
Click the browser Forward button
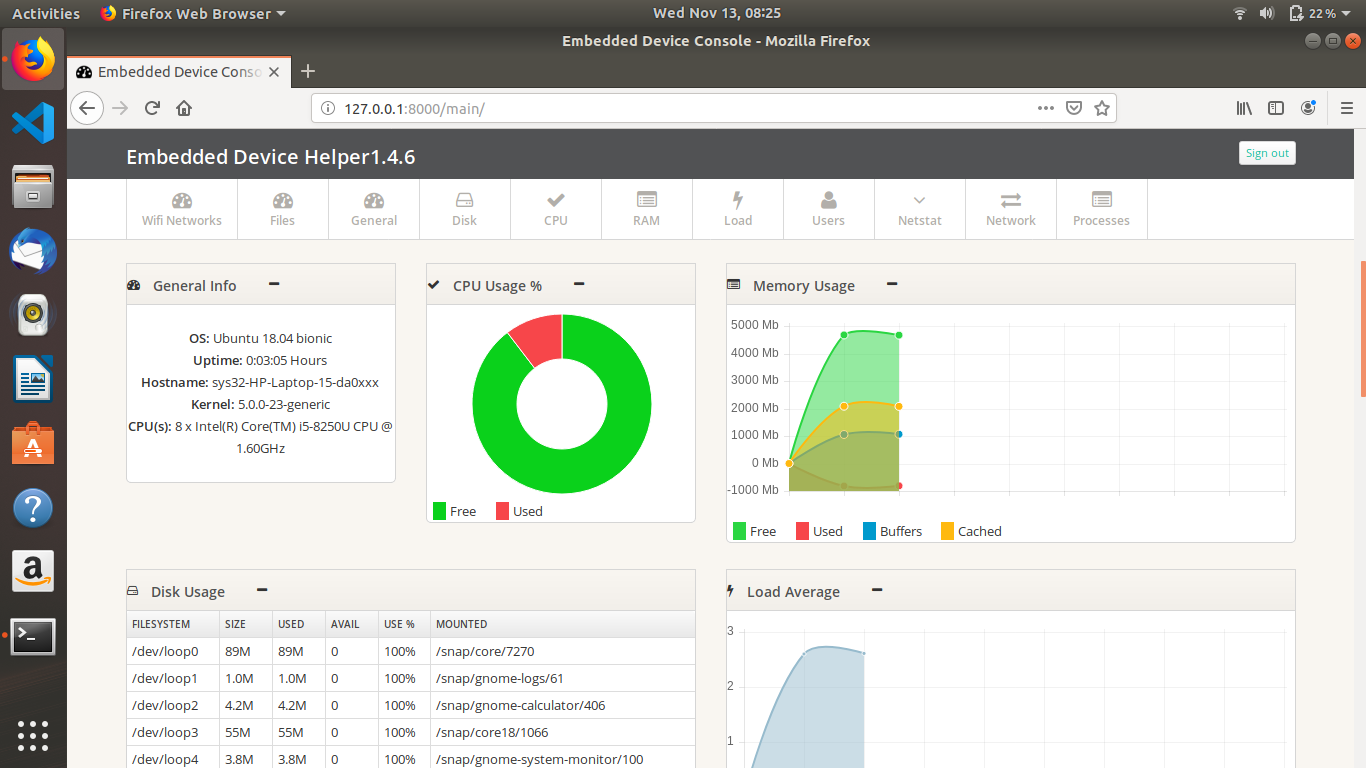pyautogui.click(x=121, y=108)
